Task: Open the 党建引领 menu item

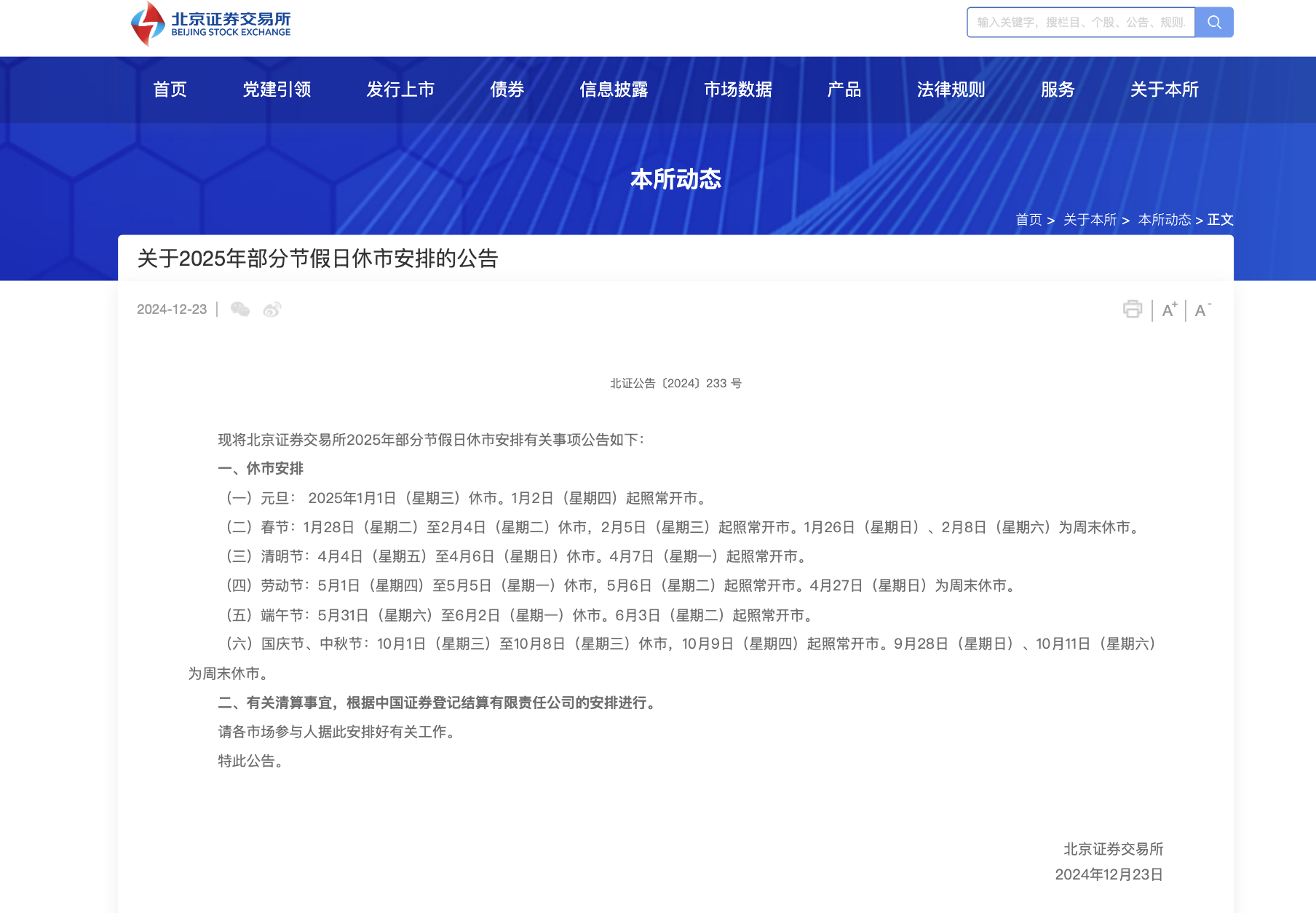Action: tap(277, 90)
